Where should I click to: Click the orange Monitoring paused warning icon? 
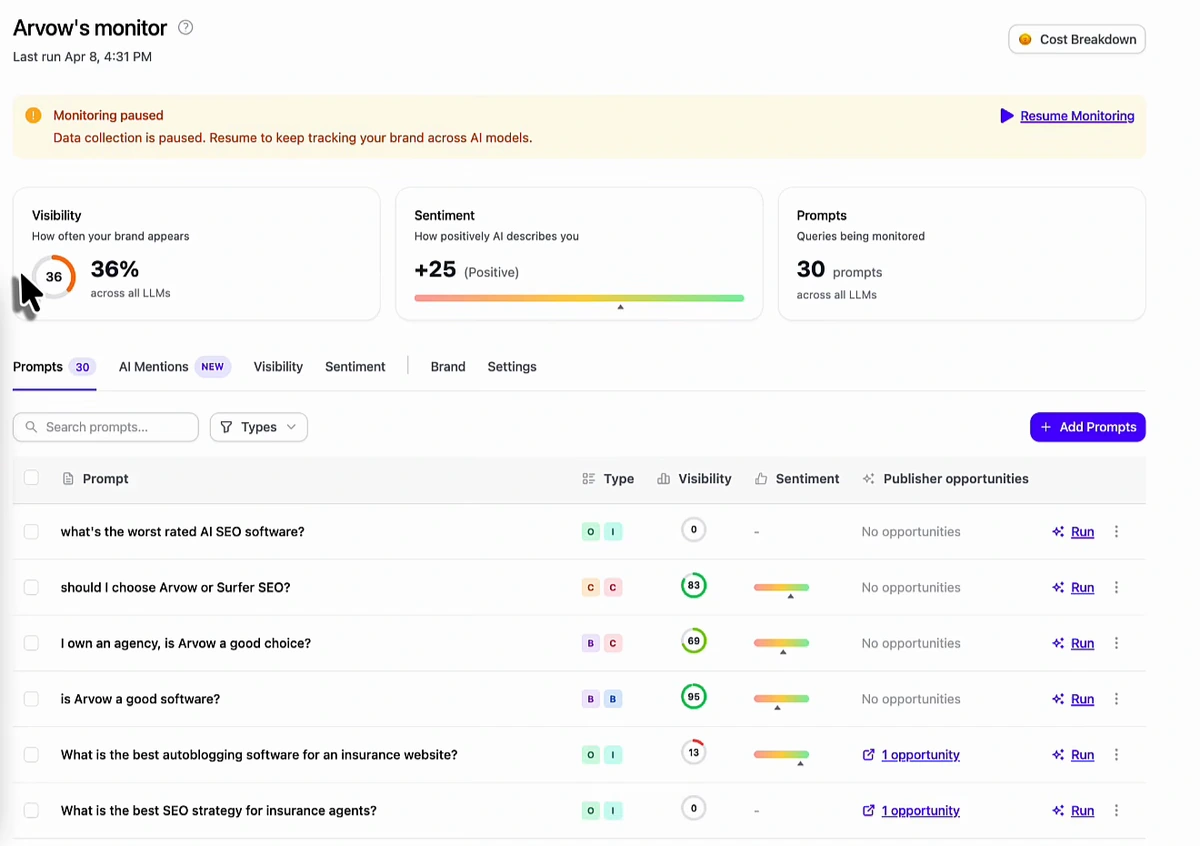[33, 115]
